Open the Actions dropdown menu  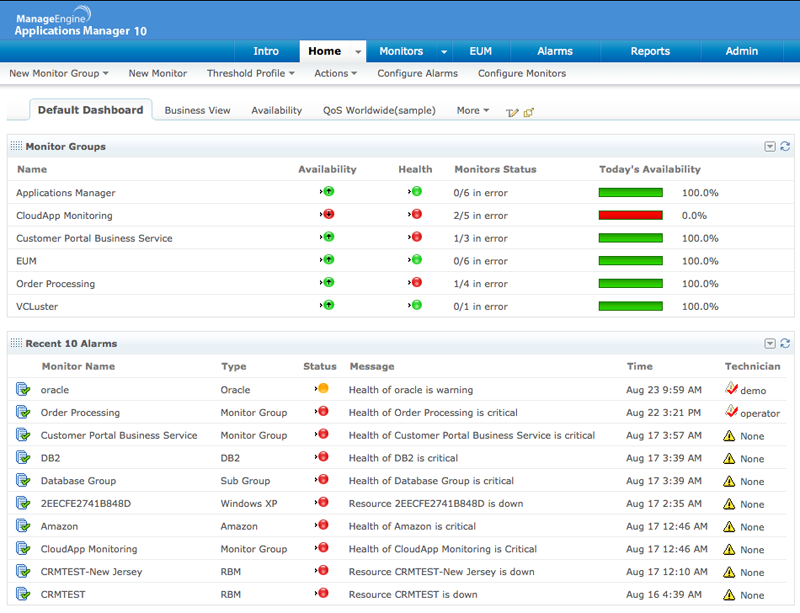coord(335,73)
